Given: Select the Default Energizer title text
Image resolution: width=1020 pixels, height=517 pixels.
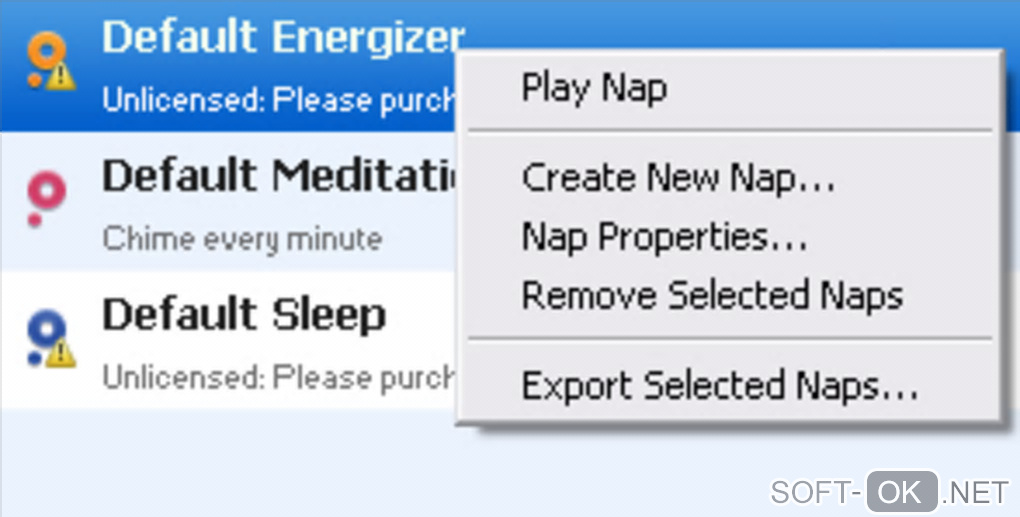Looking at the screenshot, I should pyautogui.click(x=282, y=39).
